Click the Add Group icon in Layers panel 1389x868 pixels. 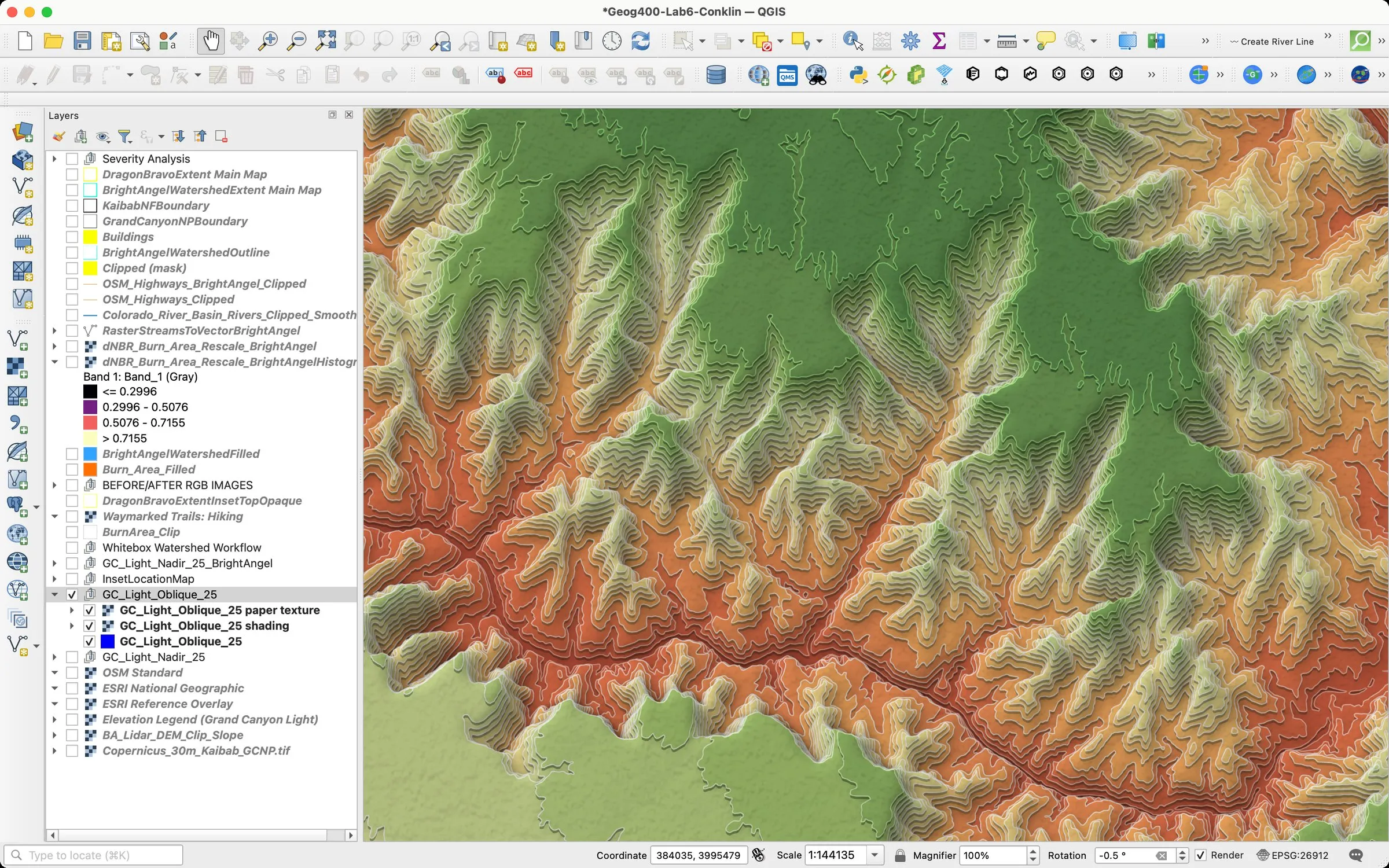(81, 137)
